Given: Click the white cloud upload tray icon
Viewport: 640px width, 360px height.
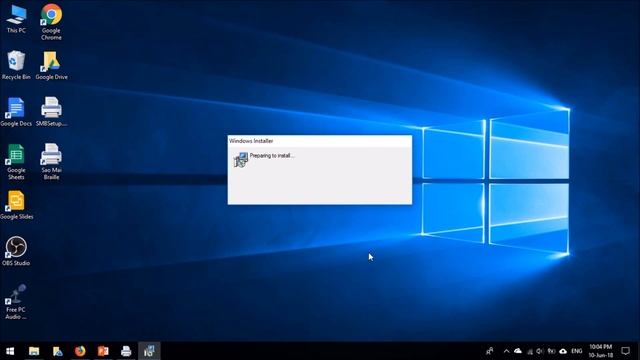Looking at the screenshot, I should (563, 351).
